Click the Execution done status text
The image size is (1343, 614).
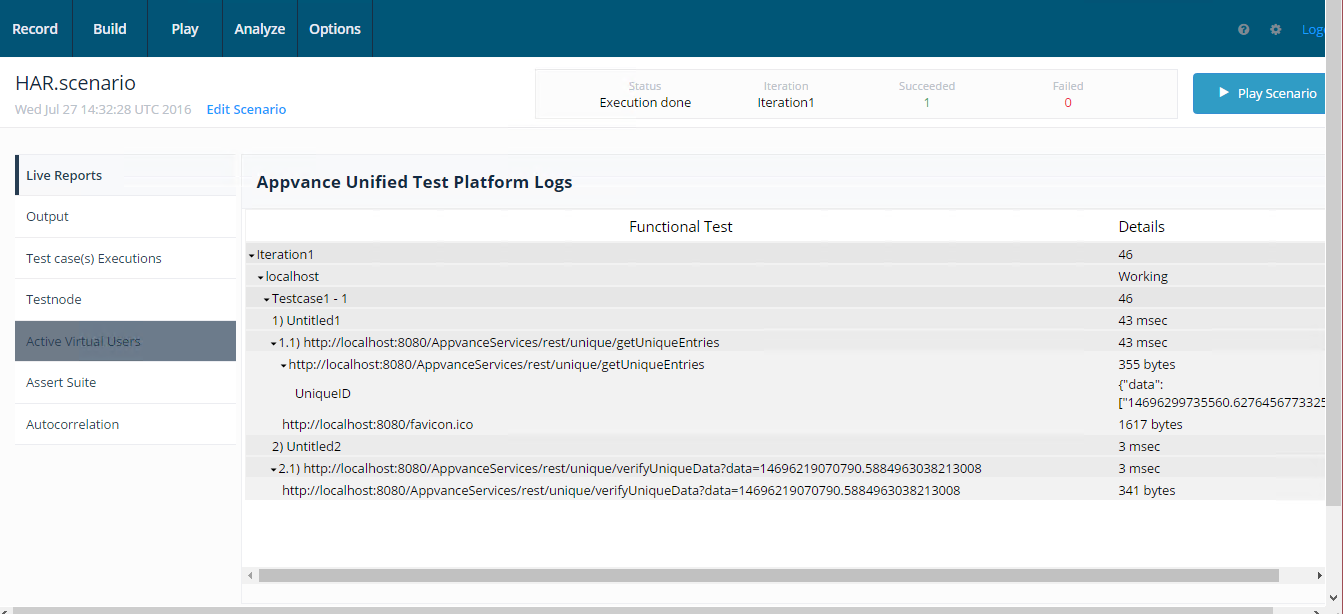[645, 103]
